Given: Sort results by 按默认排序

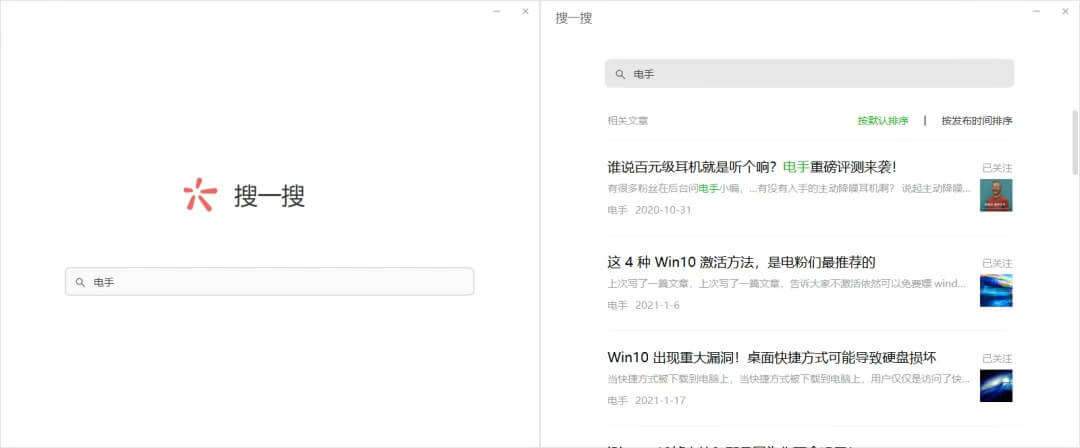Looking at the screenshot, I should [x=883, y=121].
